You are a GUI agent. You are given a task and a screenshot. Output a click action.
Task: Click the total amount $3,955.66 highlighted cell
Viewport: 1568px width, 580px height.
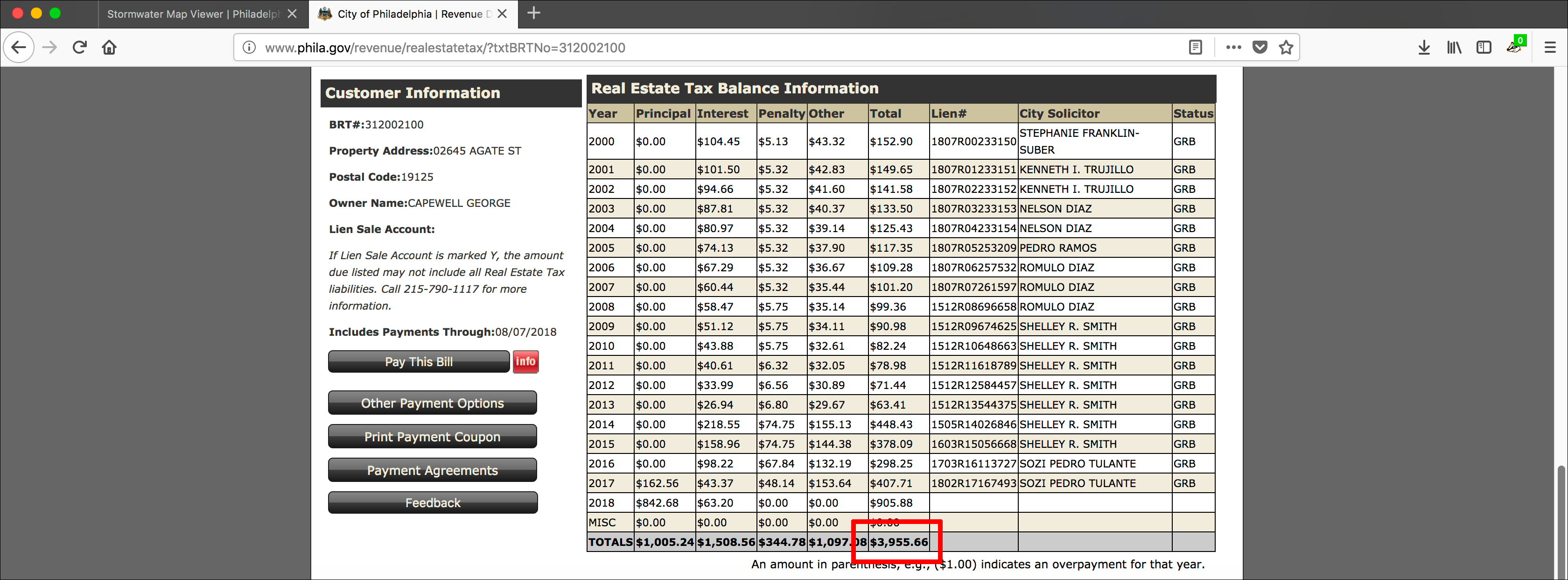tap(897, 541)
